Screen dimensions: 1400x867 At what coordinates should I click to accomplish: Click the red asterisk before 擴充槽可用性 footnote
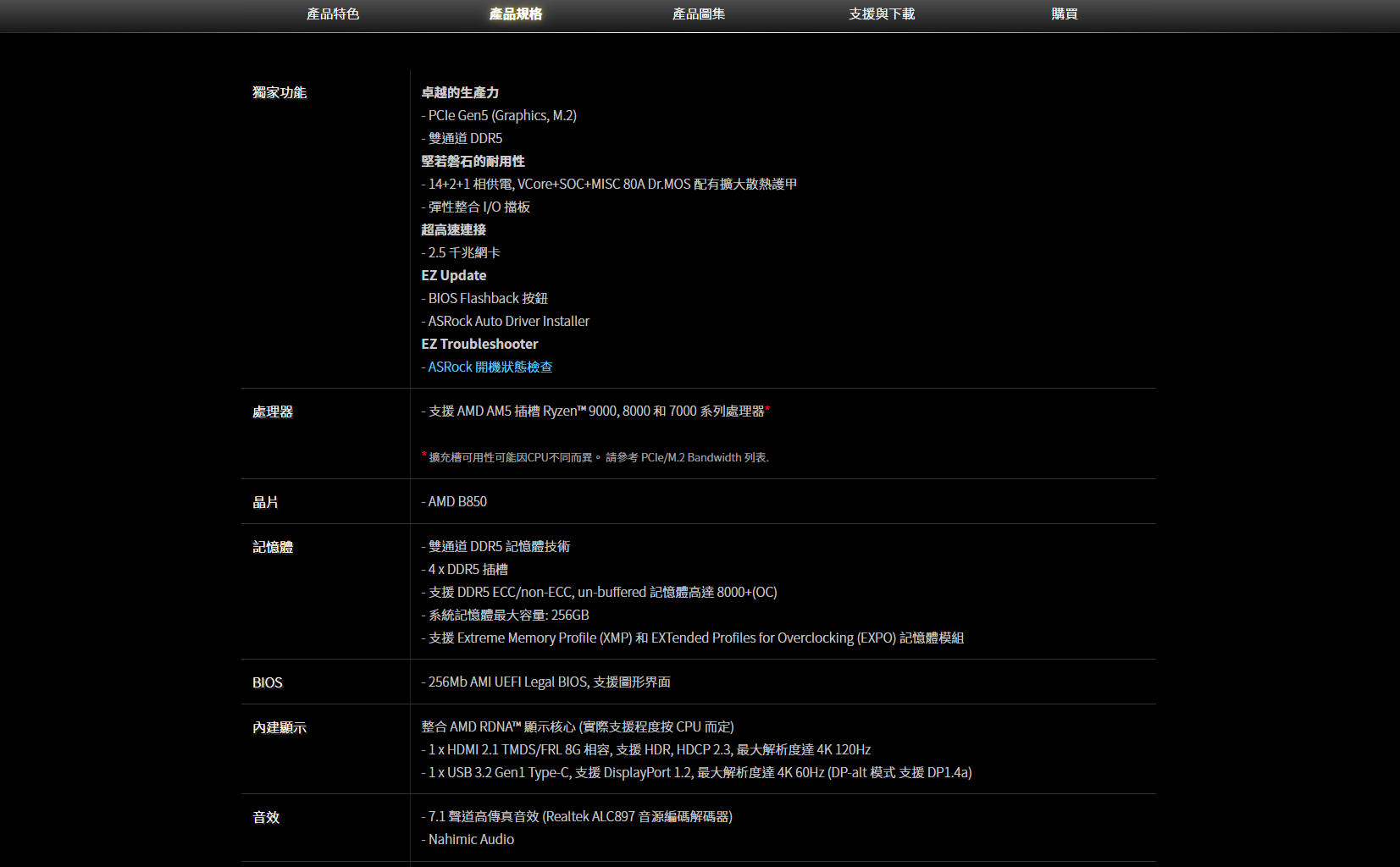pos(424,456)
